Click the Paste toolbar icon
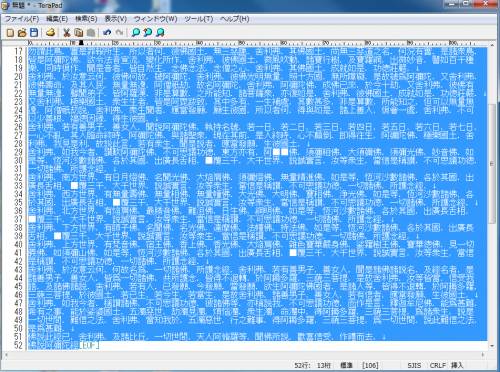Screen dimensions: 500x372 (x=91, y=33)
